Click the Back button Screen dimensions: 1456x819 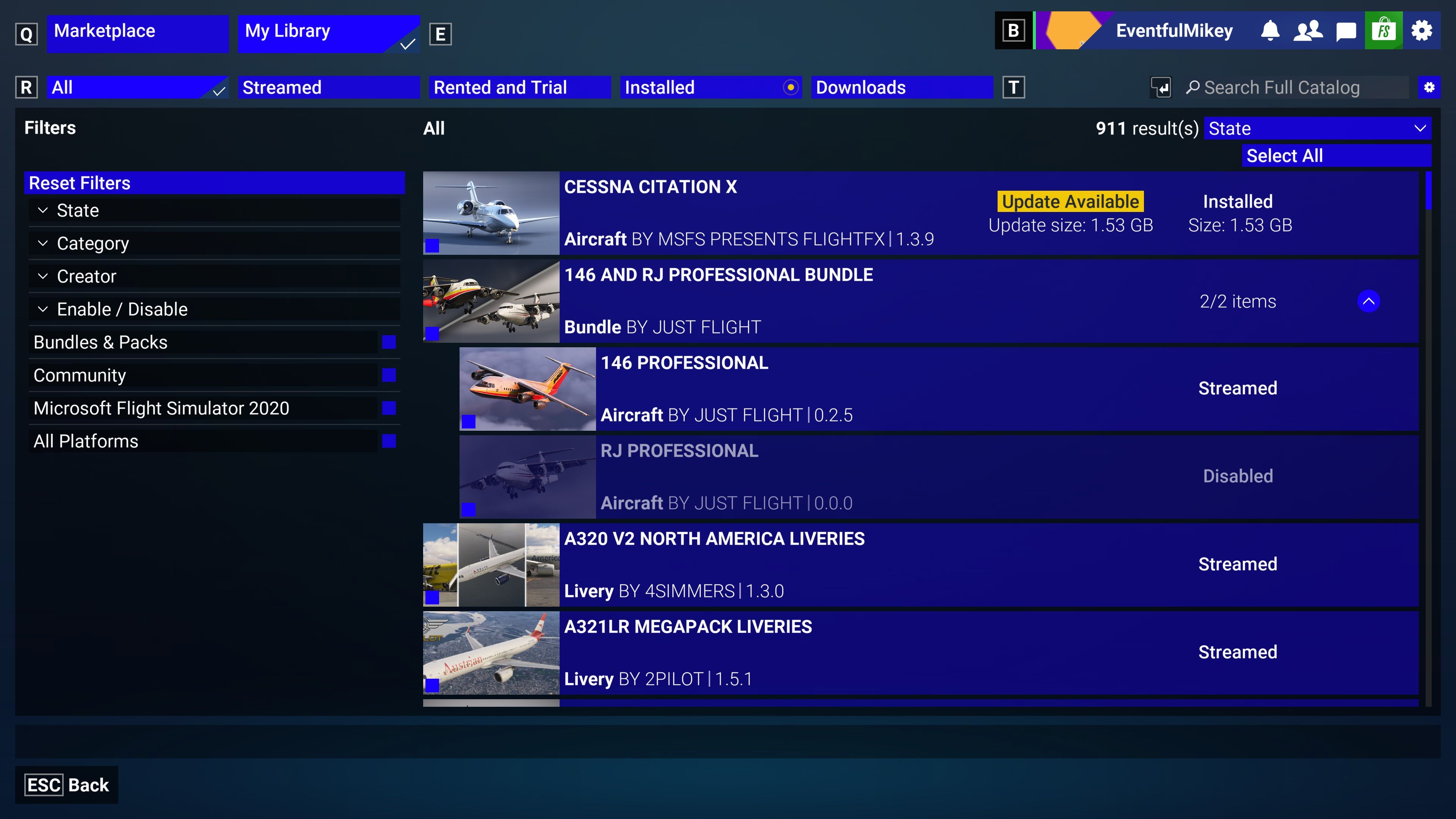(x=67, y=785)
